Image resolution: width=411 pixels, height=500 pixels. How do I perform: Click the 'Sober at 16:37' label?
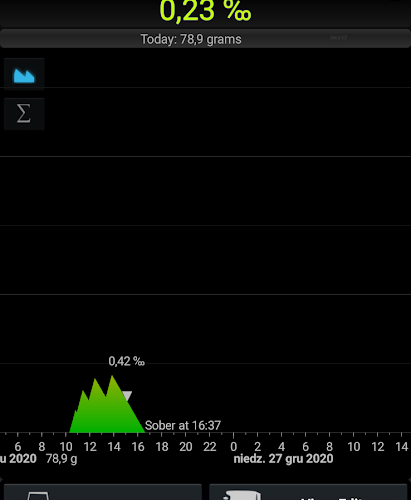coord(183,425)
